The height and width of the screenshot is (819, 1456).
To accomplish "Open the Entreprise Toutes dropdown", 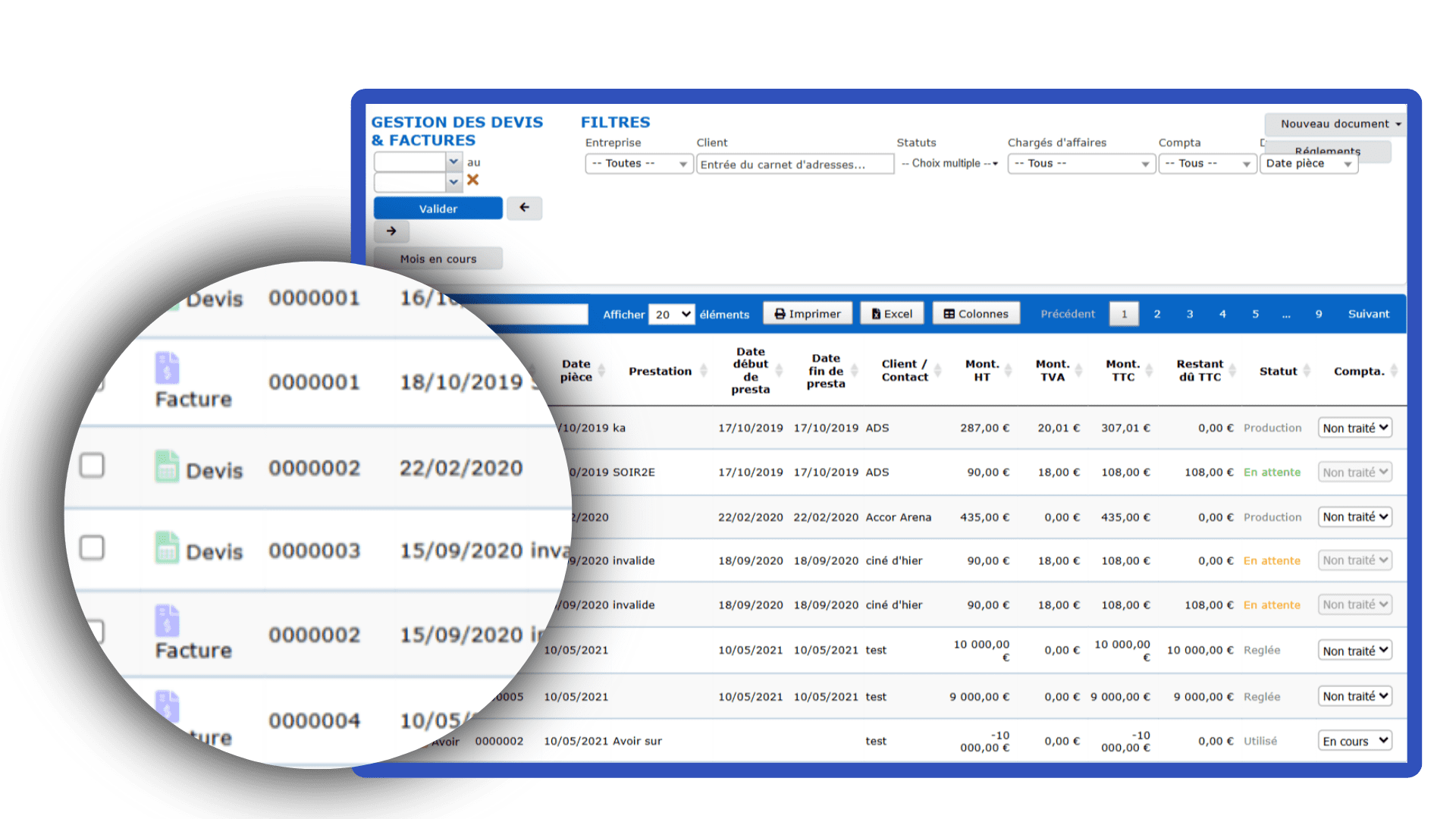I will 639,164.
